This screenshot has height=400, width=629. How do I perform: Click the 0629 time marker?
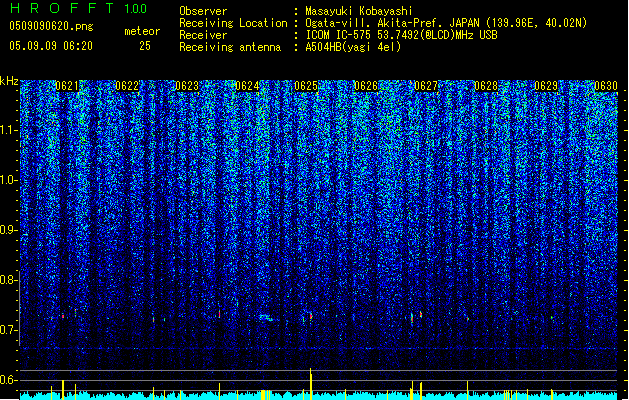coord(546,86)
